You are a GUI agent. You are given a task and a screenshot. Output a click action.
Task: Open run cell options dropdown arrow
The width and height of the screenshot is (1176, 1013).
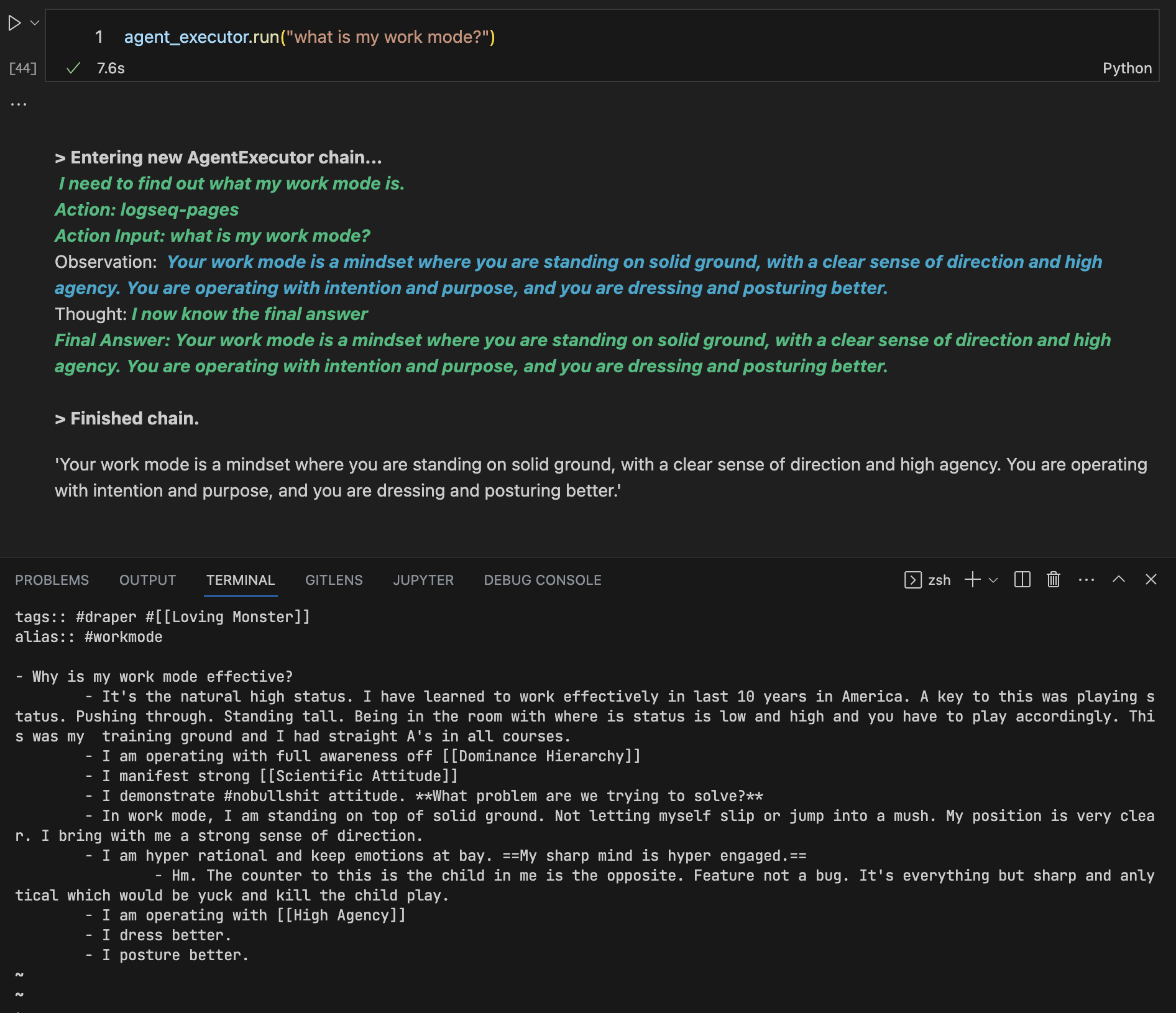pyautogui.click(x=35, y=23)
